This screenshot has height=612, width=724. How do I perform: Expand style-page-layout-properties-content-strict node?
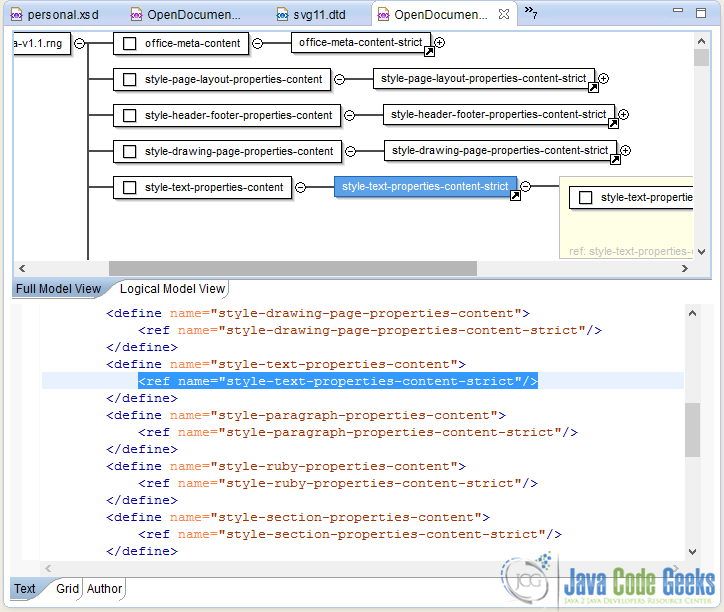coord(603,79)
